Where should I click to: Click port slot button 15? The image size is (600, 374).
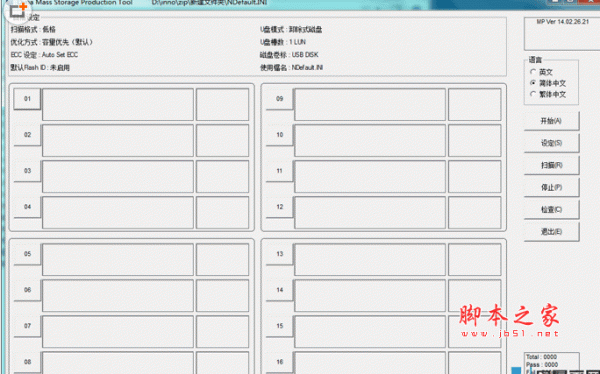coord(280,326)
